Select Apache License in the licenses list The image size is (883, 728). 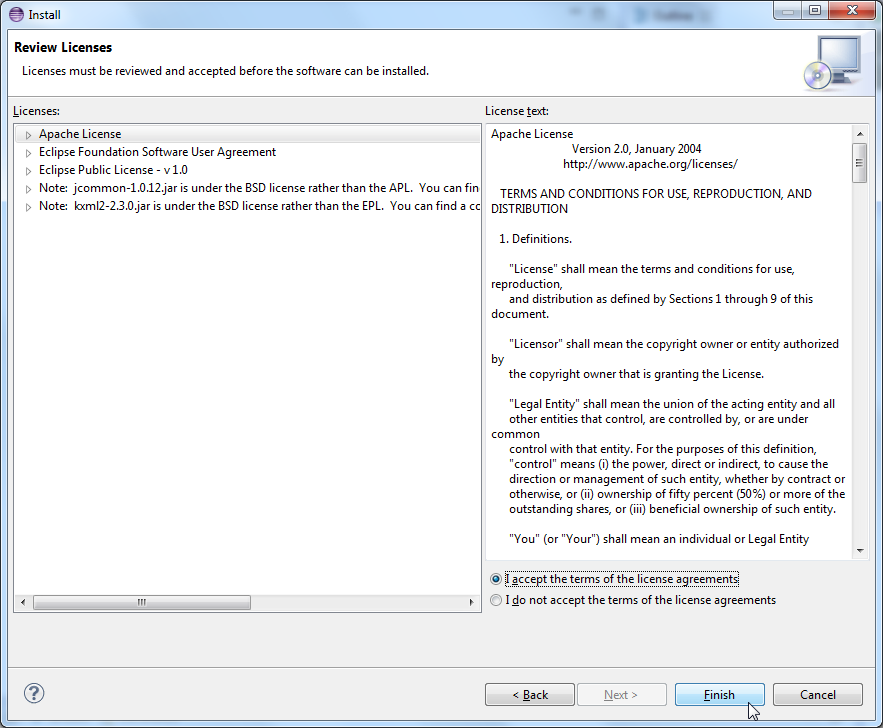click(x=248, y=134)
